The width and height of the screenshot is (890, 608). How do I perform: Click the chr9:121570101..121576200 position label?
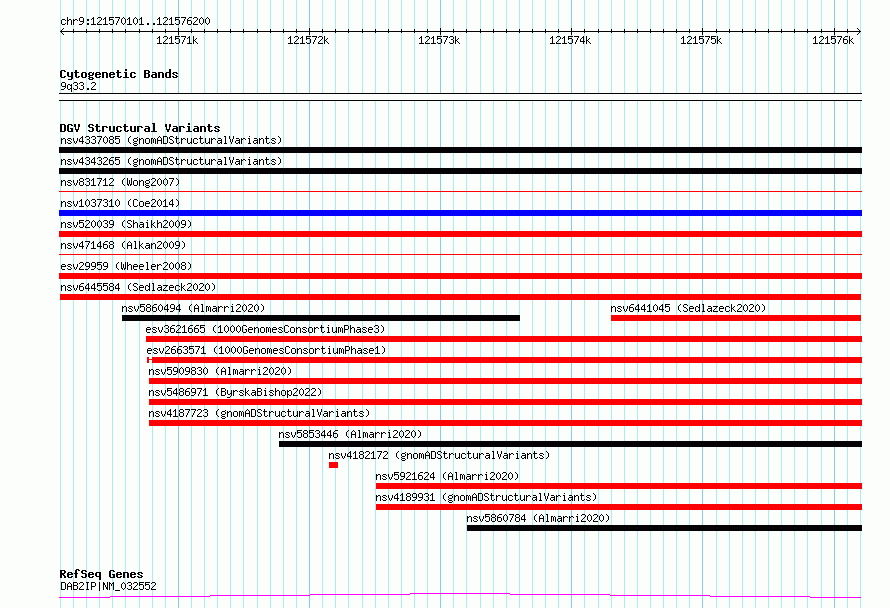(x=135, y=22)
